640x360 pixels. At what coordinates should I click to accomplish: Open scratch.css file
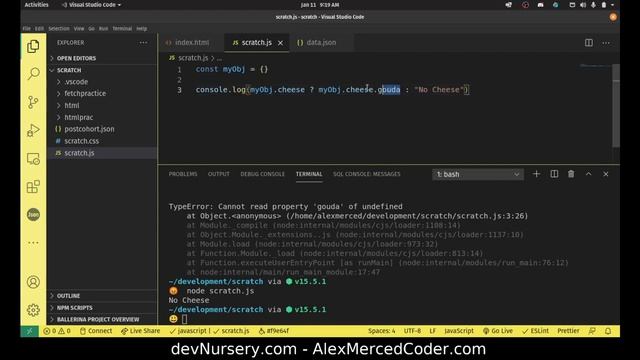pyautogui.click(x=102, y=141)
